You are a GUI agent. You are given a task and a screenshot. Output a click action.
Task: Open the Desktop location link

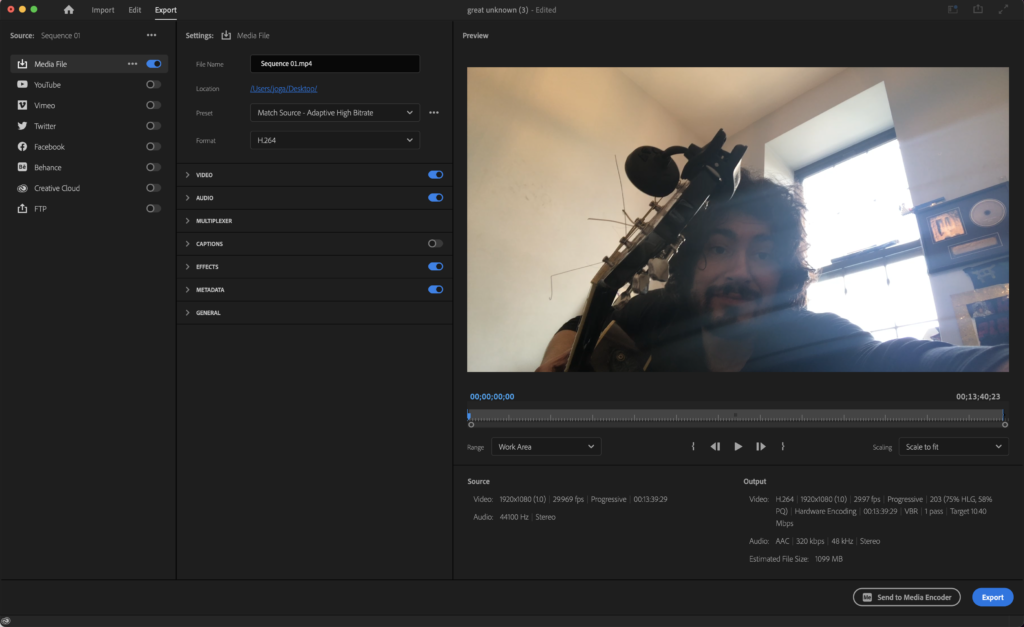(283, 89)
